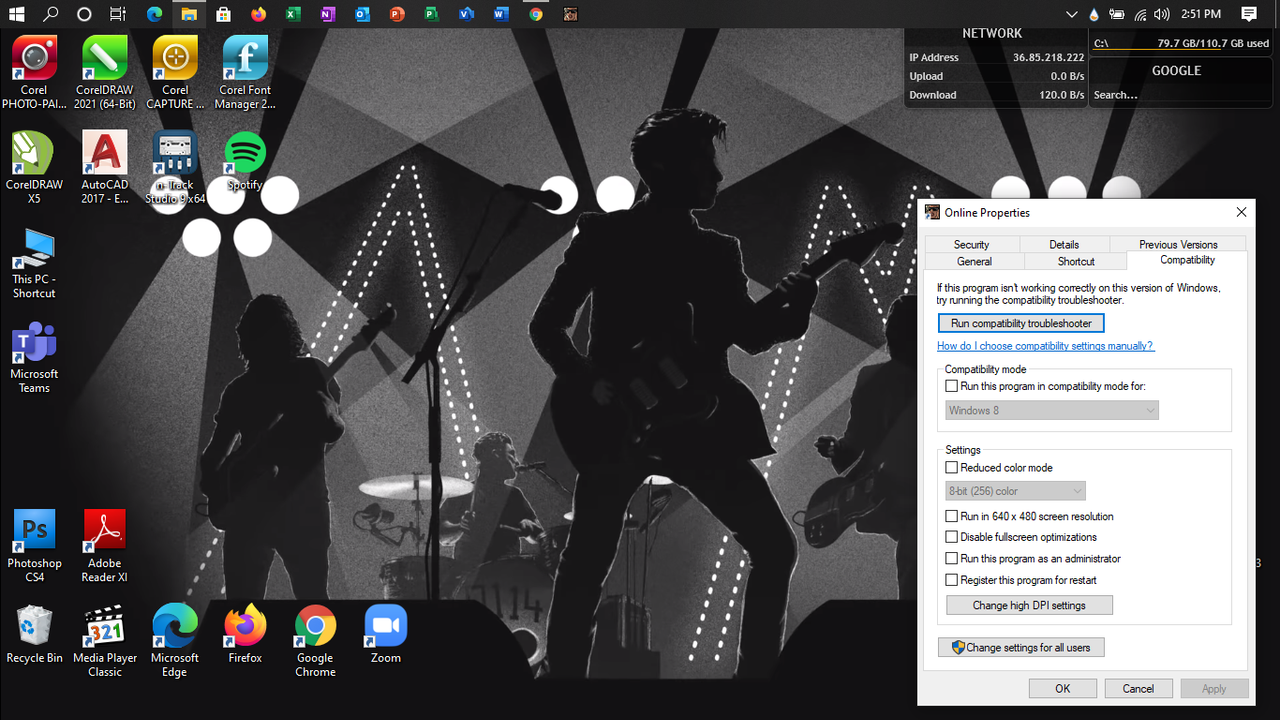Confirm with the OK button
This screenshot has height=720, width=1280.
tap(1062, 688)
